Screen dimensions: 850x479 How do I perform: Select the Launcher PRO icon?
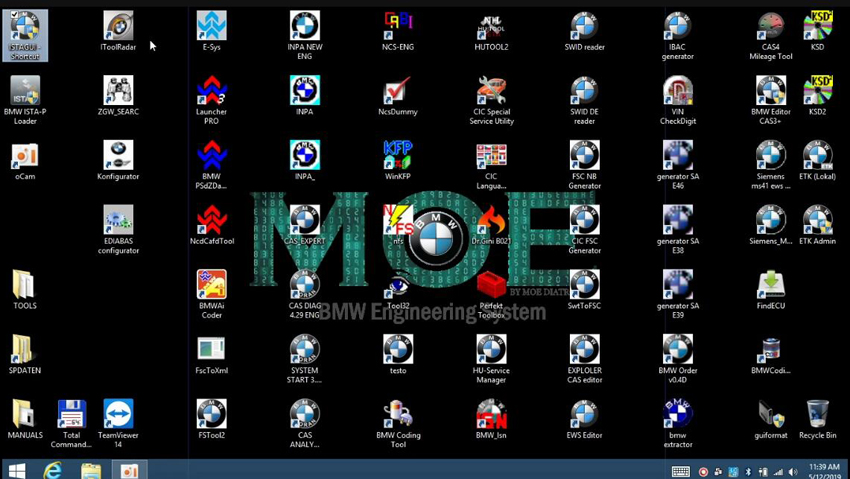(211, 100)
